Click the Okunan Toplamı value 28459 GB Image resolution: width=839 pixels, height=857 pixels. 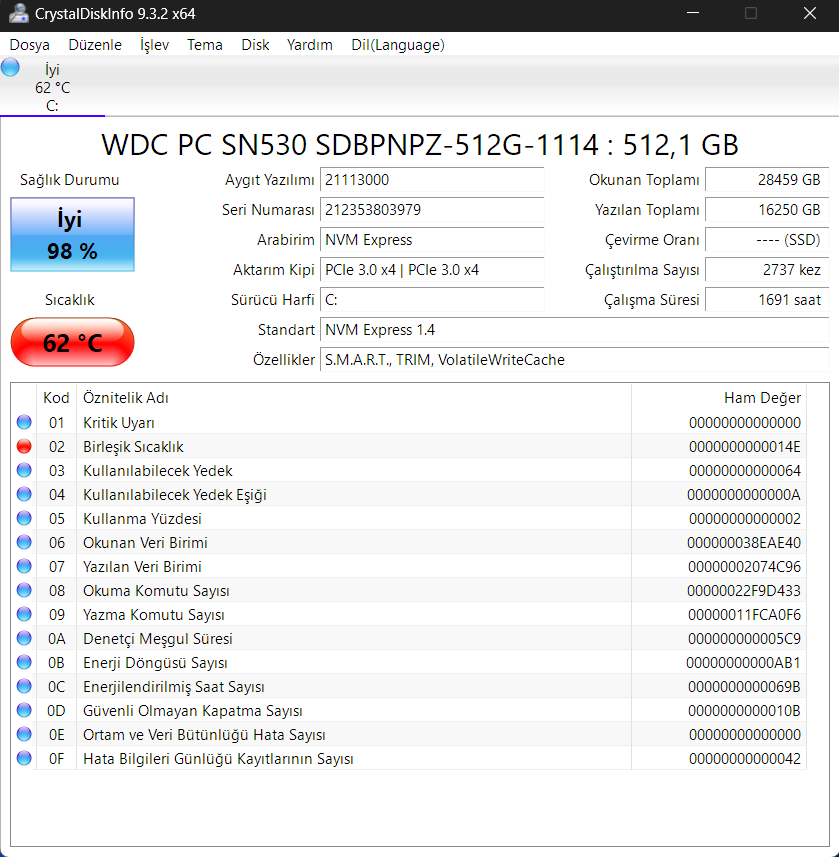(767, 180)
